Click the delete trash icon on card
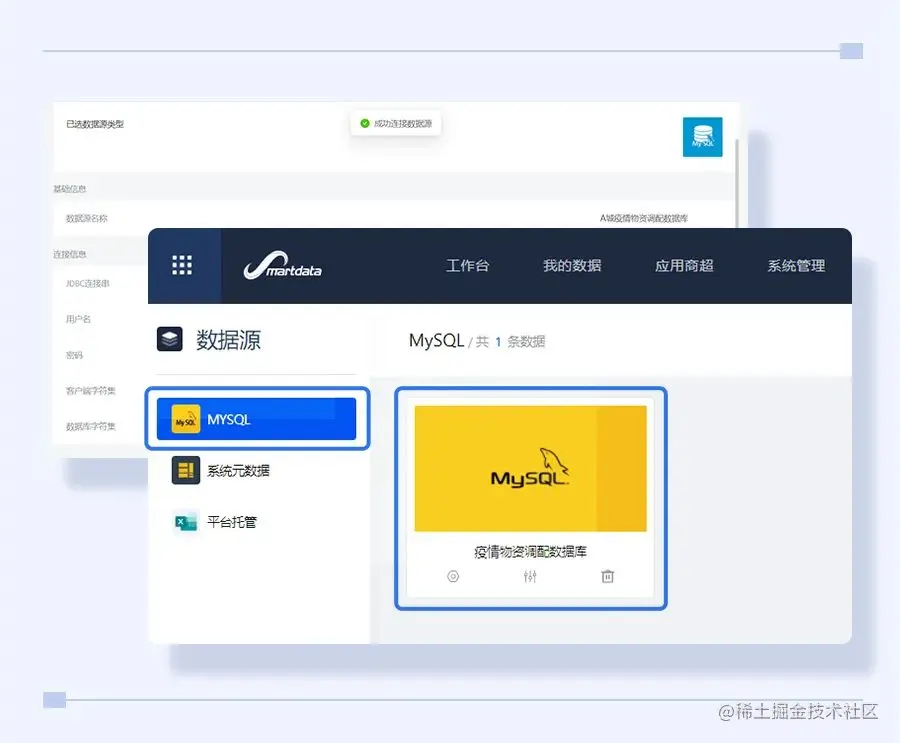The height and width of the screenshot is (743, 900). point(607,576)
